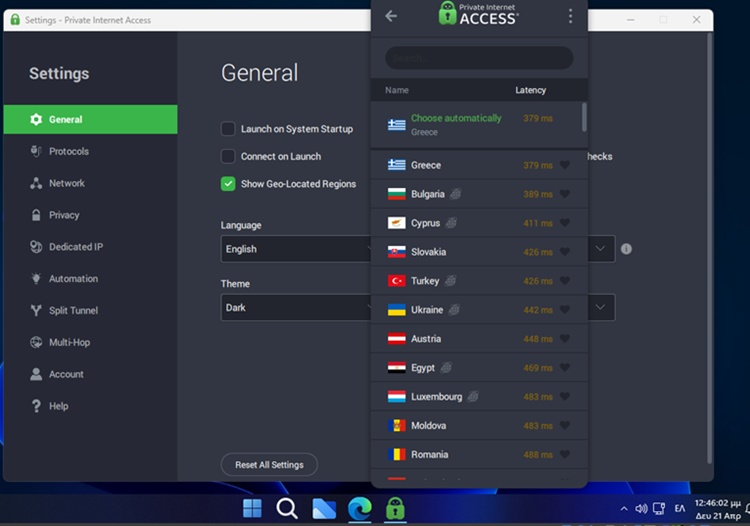Click Luxembourg geo-located globe icon
Viewport: 750px width, 526px height.
473,396
